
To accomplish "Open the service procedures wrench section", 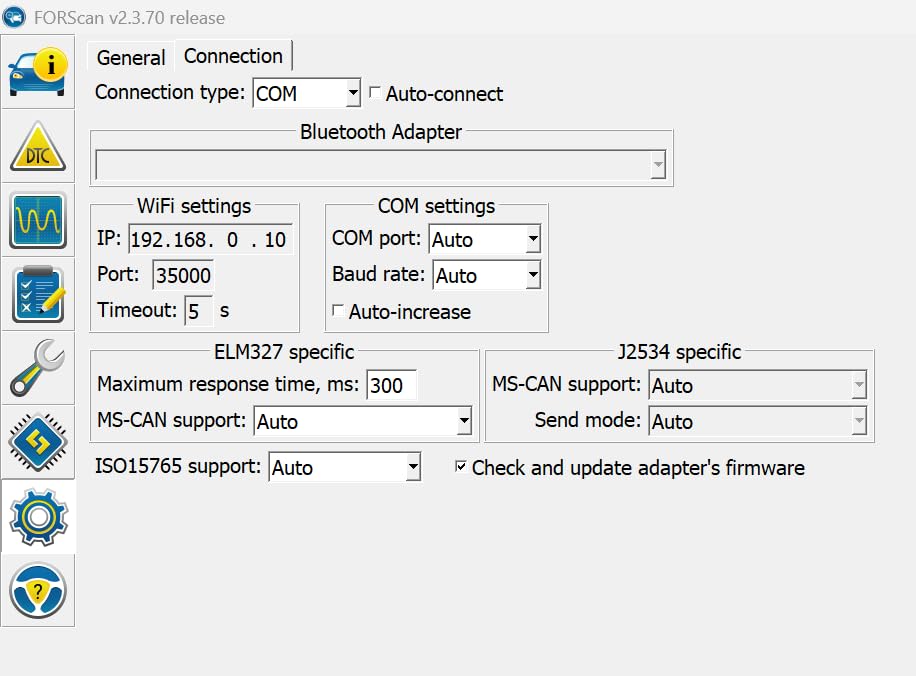I will coord(38,368).
